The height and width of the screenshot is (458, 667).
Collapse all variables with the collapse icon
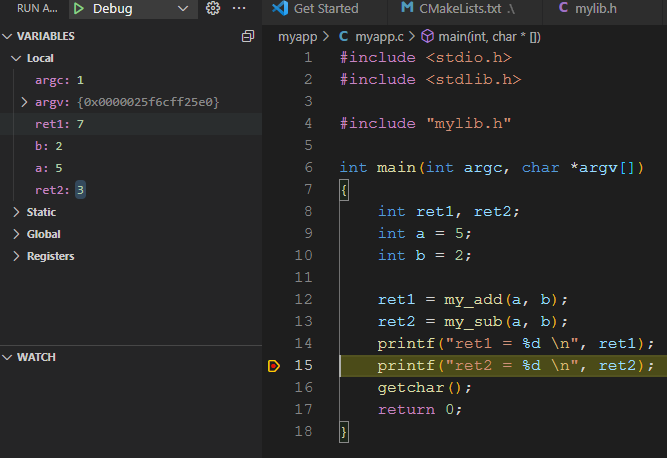248,37
